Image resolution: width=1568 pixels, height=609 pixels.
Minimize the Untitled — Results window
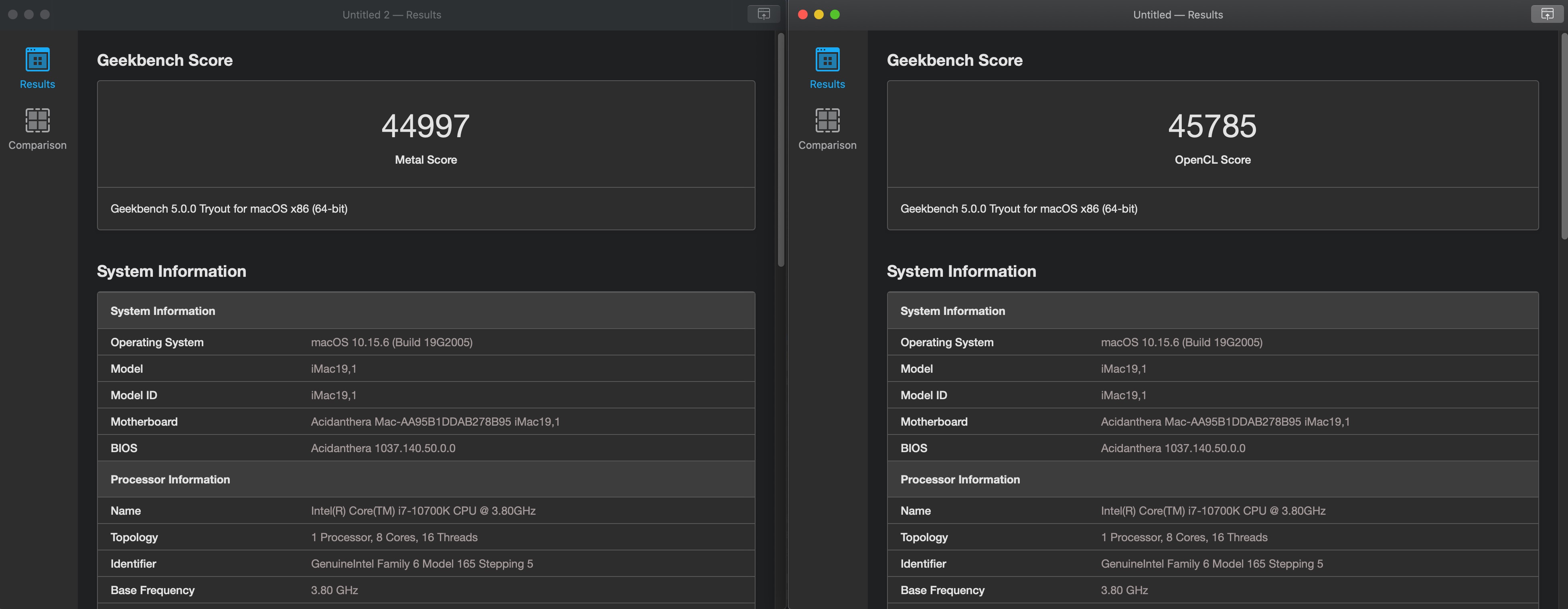(819, 14)
